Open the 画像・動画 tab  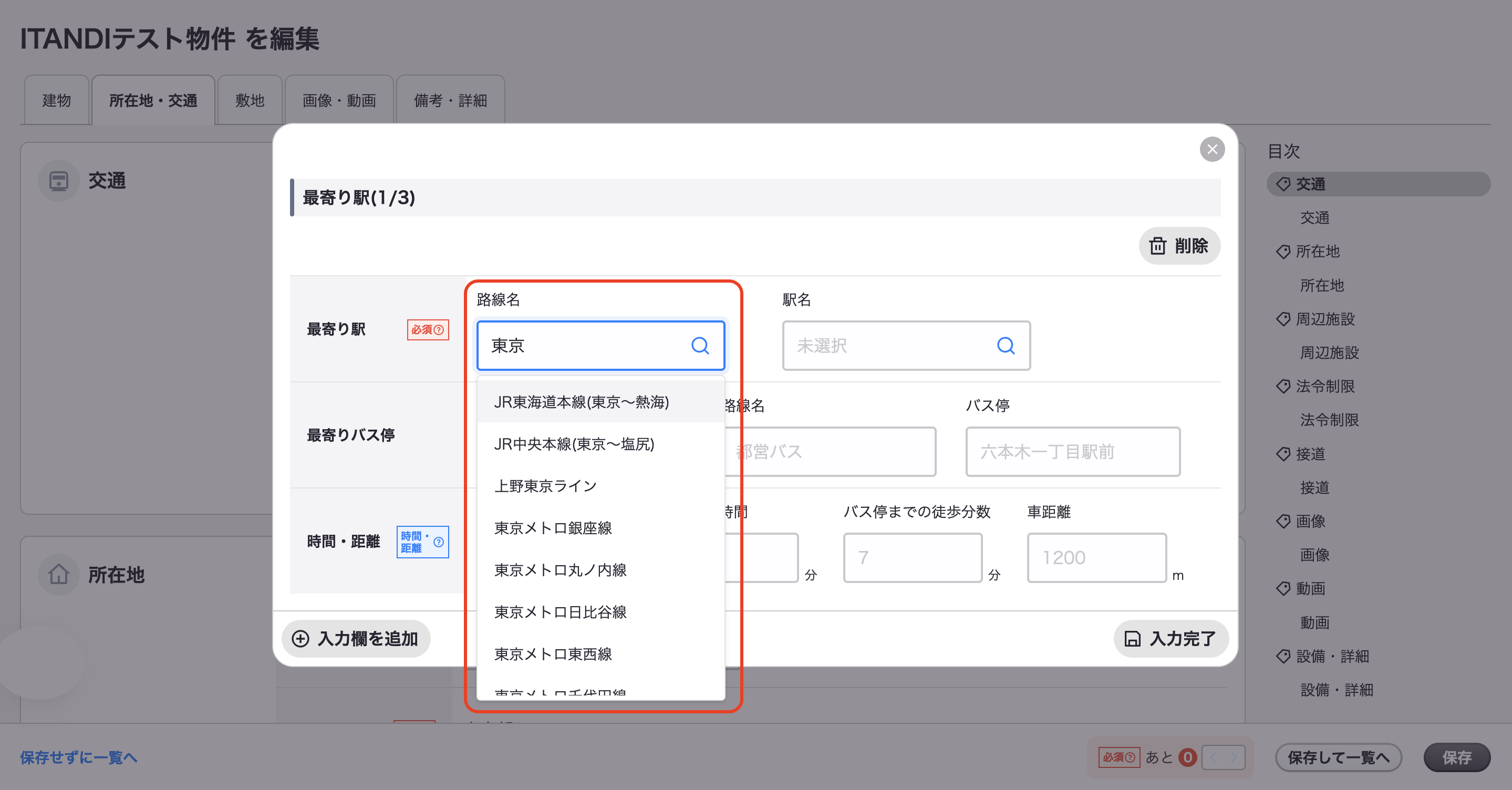[x=339, y=100]
